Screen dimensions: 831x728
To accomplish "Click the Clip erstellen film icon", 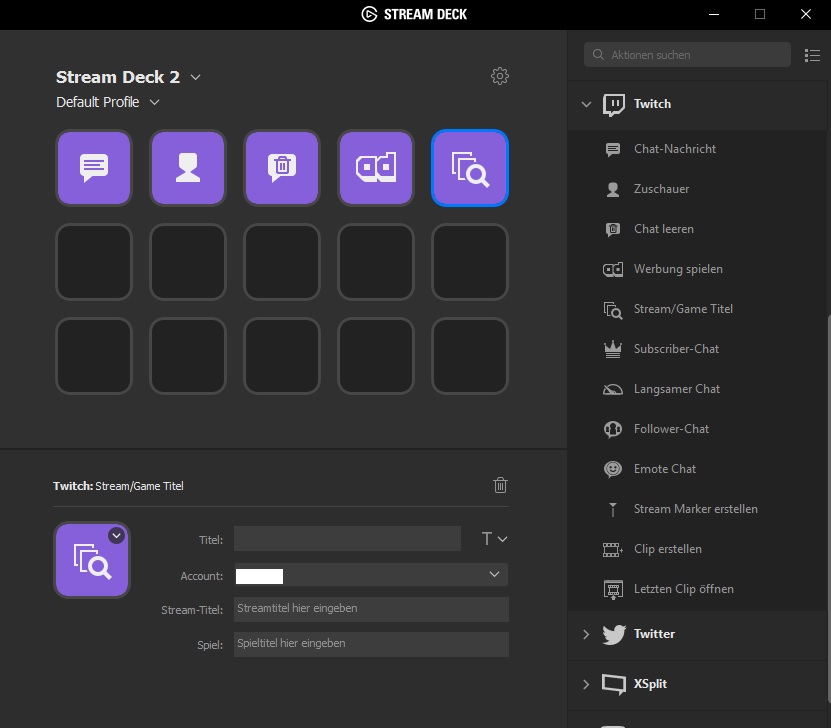I will click(x=613, y=549).
